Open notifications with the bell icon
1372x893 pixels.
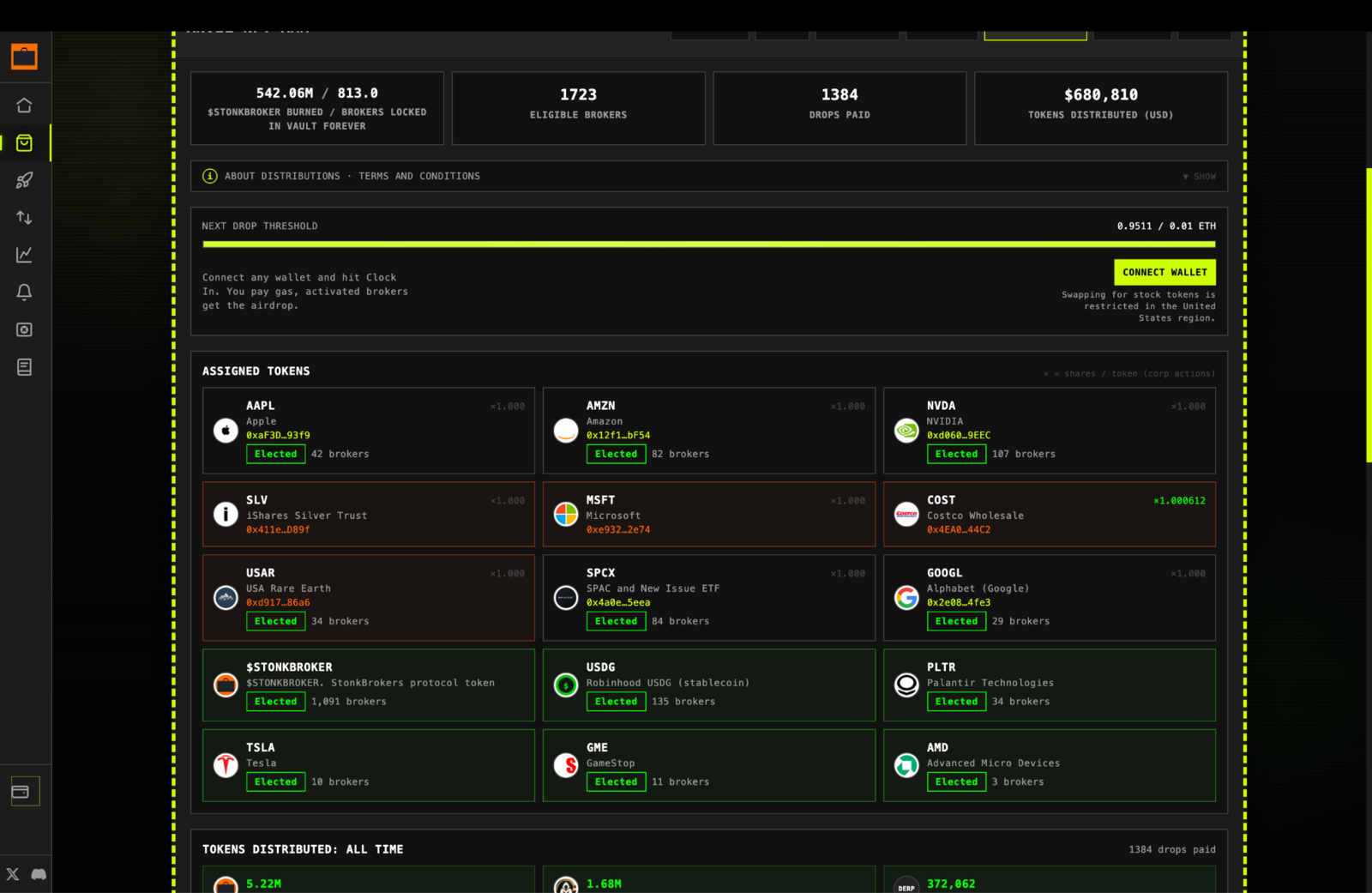click(x=24, y=293)
